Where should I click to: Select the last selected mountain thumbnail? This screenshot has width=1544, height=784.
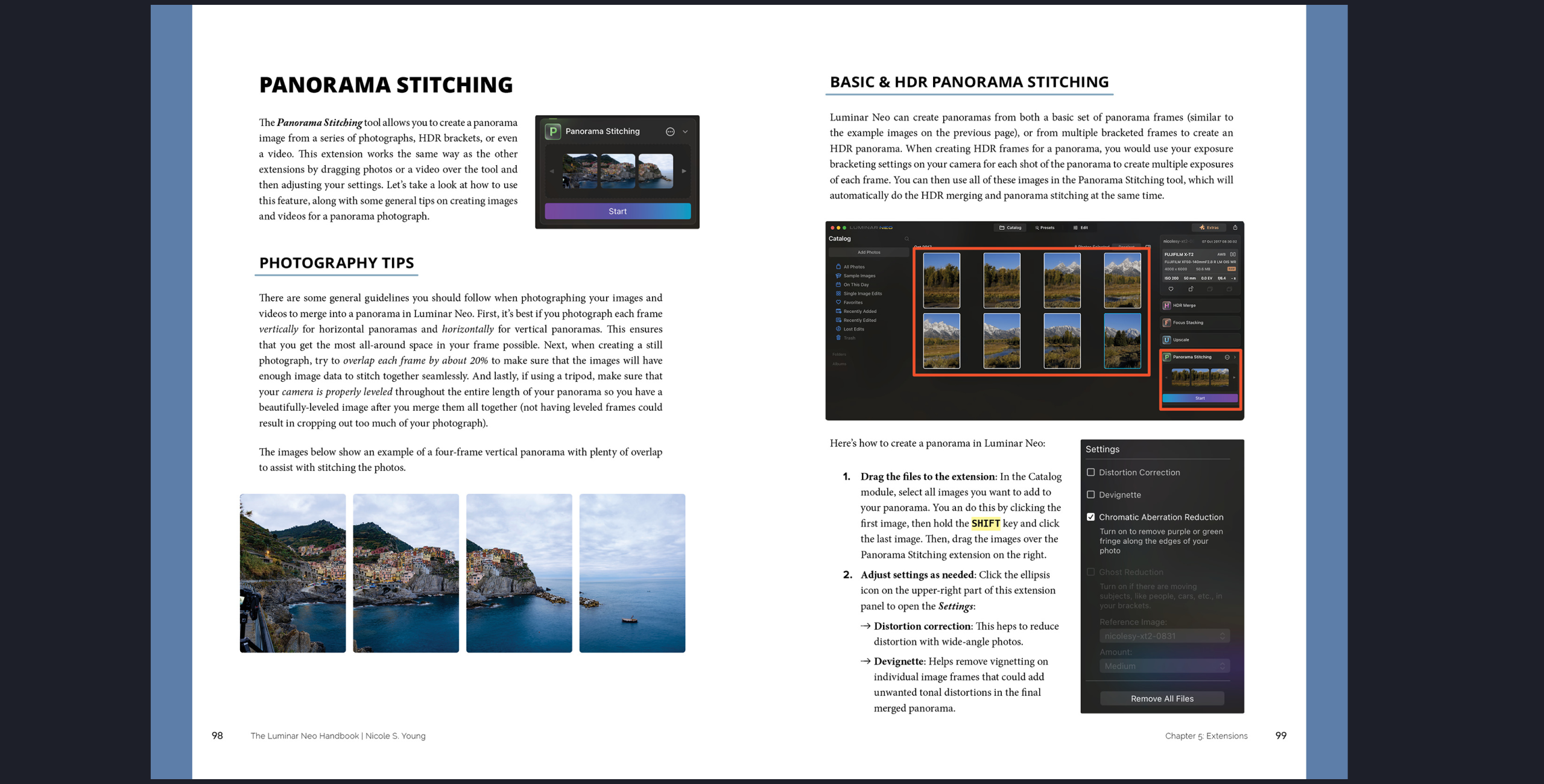coord(1122,341)
